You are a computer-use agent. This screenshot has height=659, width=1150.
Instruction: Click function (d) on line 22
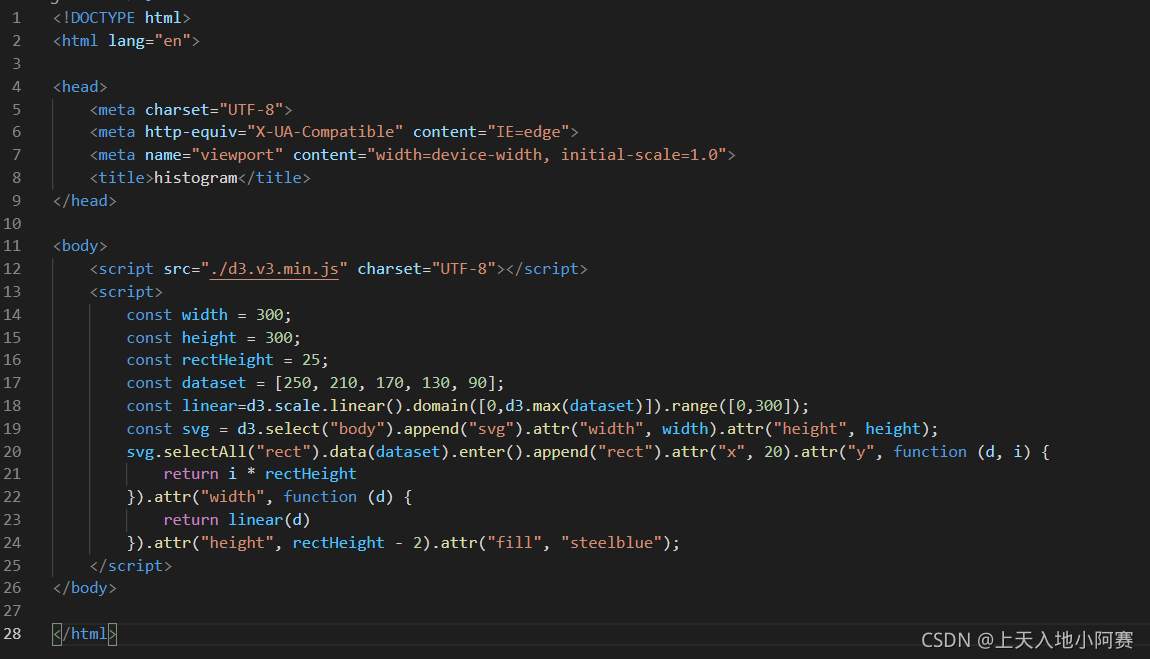(x=338, y=497)
